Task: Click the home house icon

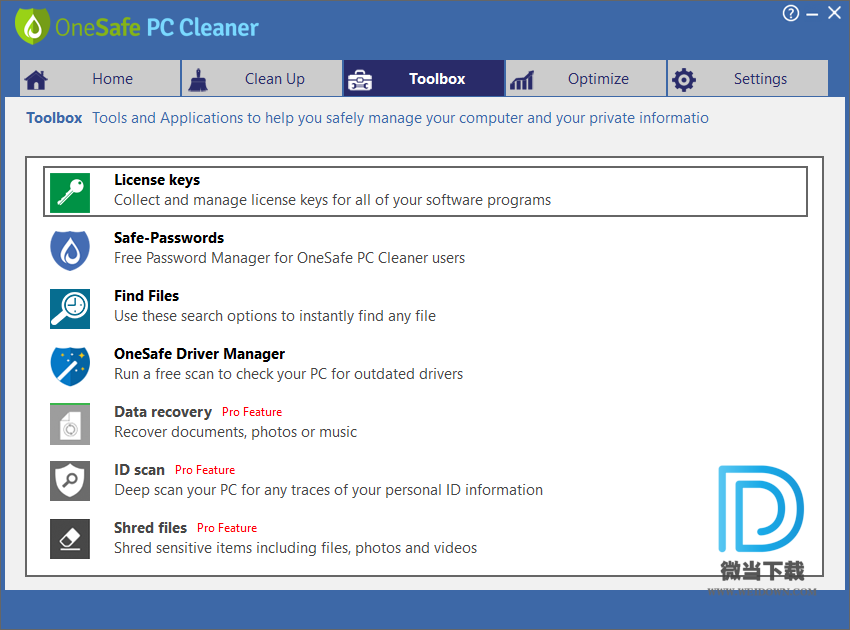Action: pyautogui.click(x=36, y=80)
